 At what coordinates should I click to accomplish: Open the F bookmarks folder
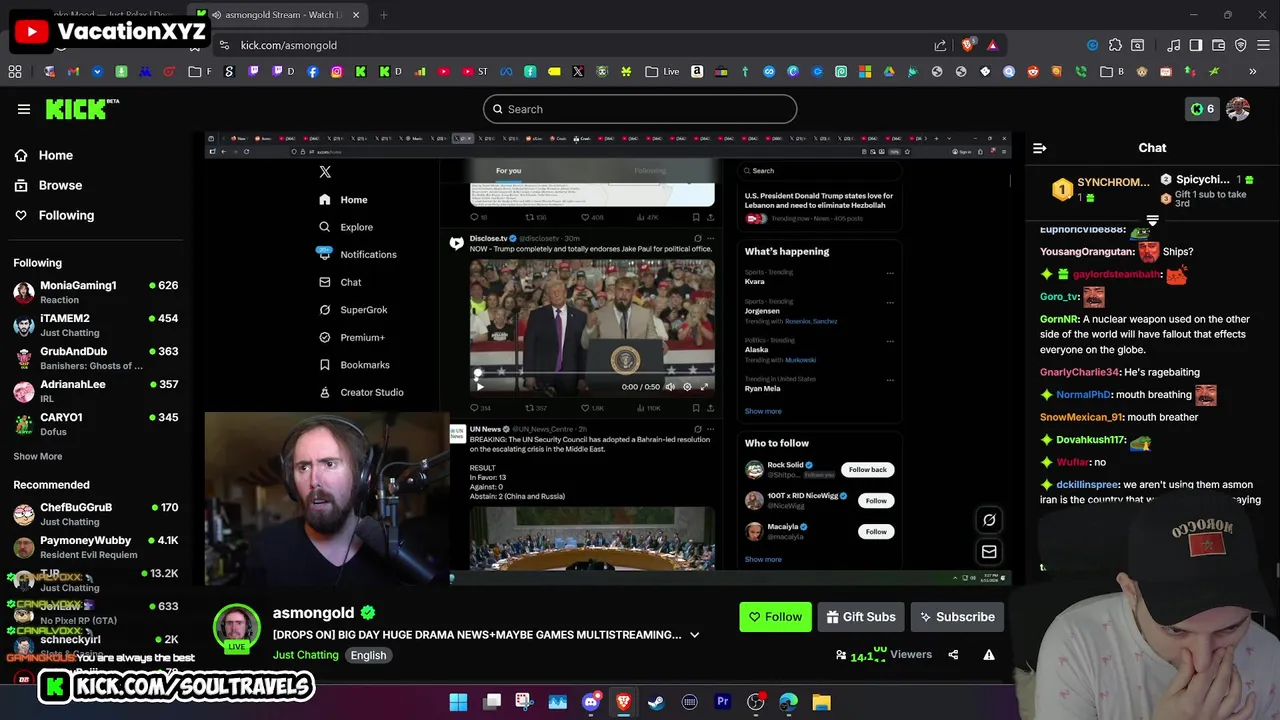(x=200, y=72)
